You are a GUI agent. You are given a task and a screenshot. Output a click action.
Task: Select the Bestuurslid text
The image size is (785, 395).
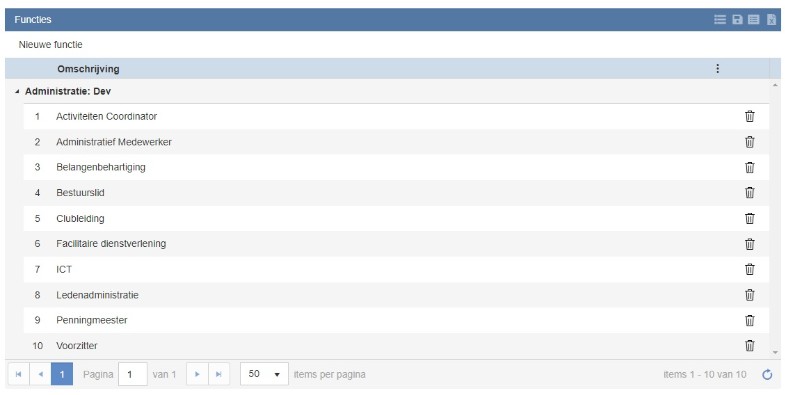pyautogui.click(x=80, y=192)
